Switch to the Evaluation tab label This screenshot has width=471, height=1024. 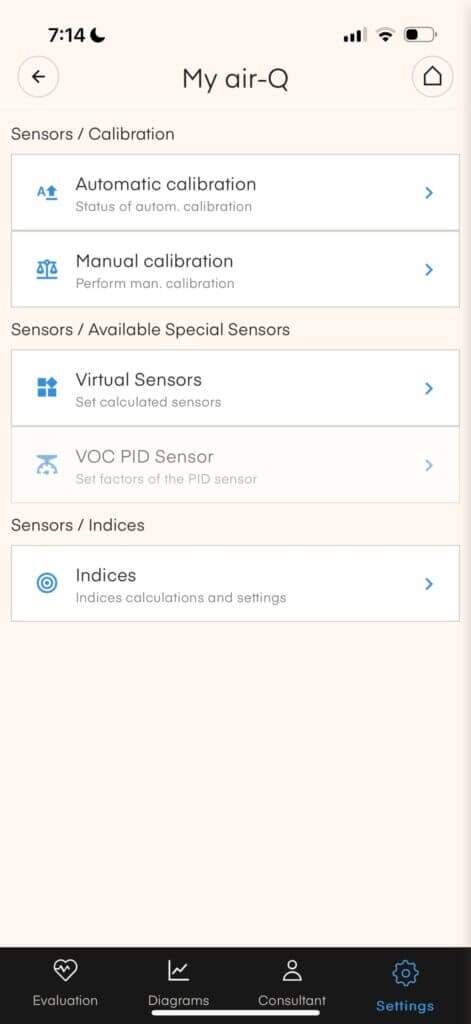point(65,1000)
